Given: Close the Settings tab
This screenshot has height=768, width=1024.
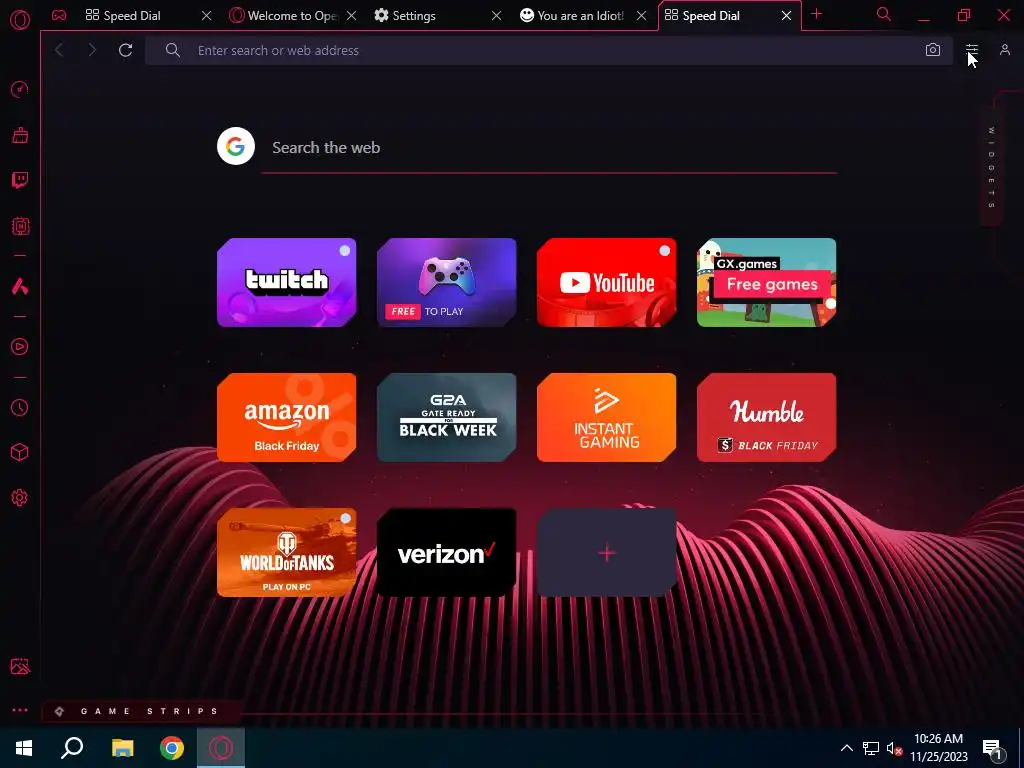Looking at the screenshot, I should (x=496, y=16).
